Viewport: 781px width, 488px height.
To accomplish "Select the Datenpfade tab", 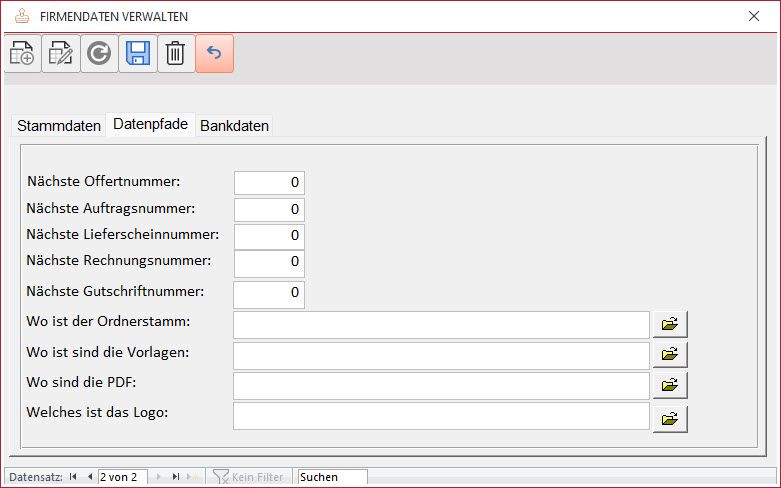I will [x=150, y=124].
